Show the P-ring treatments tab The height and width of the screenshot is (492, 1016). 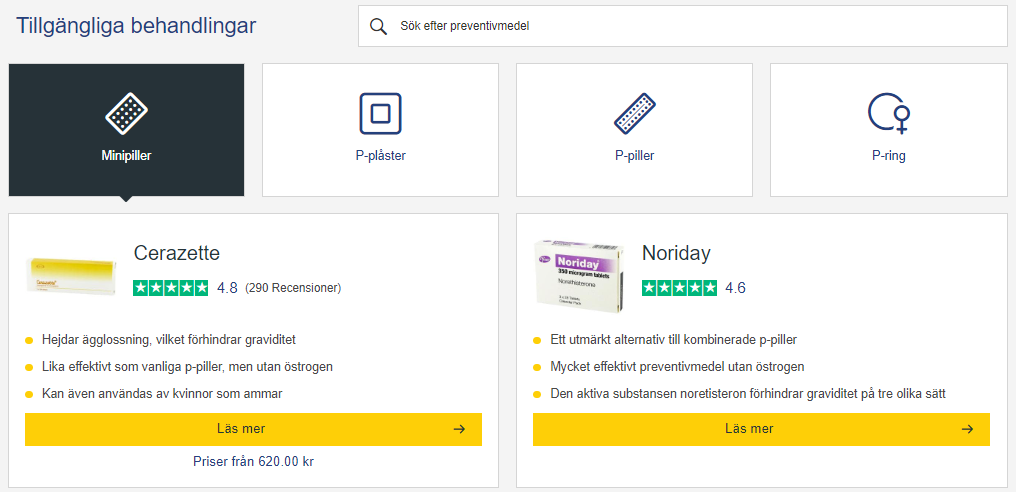888,130
